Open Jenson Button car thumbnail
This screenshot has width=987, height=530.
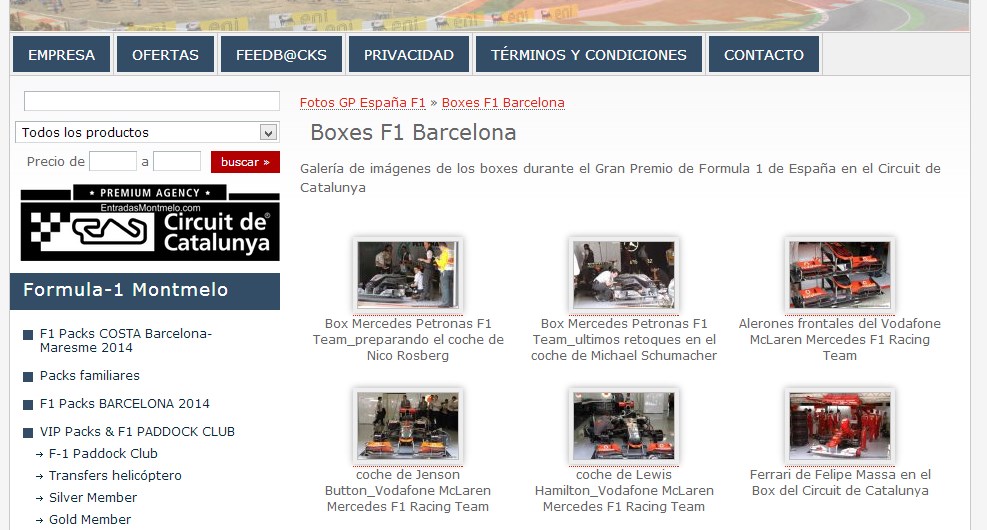[x=408, y=426]
